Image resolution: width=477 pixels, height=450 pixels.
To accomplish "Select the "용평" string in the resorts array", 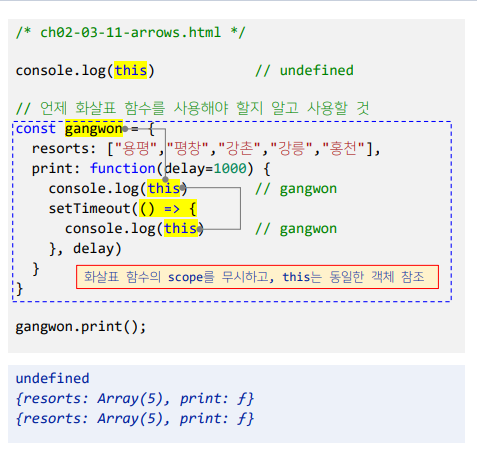I will 136,148.
